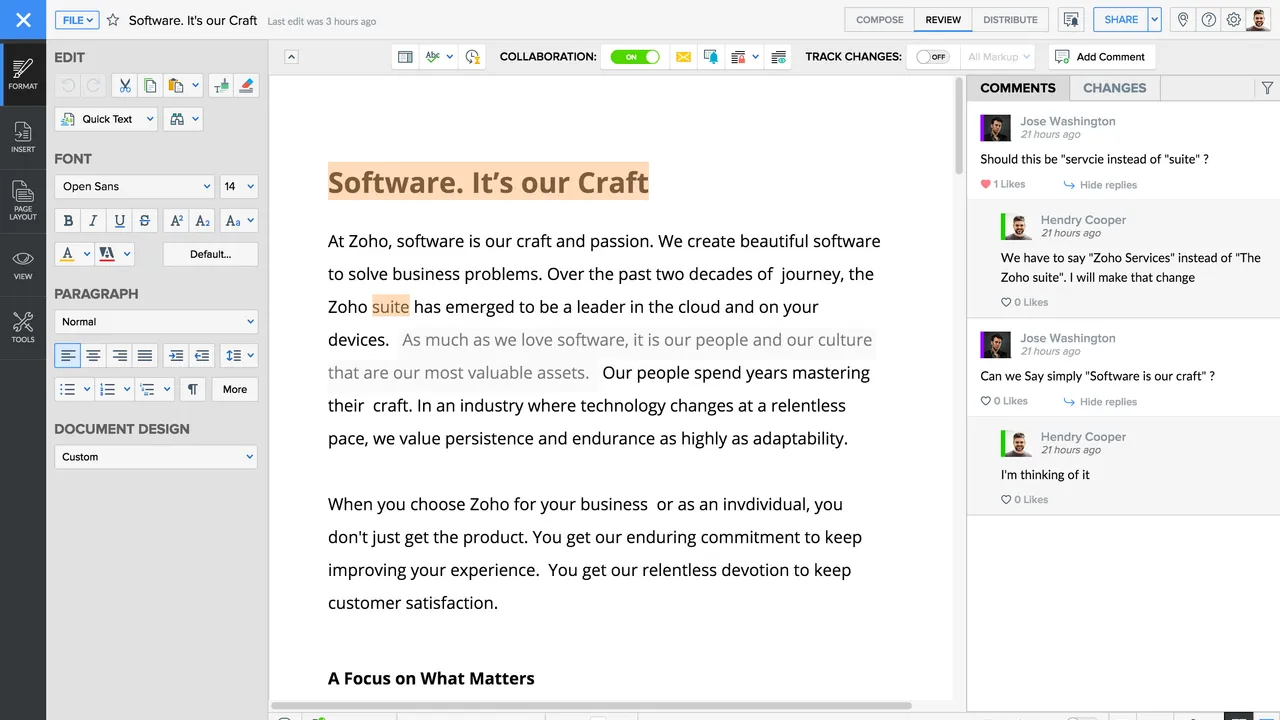Image resolution: width=1280 pixels, height=720 pixels.
Task: Switch to the Distribute tab
Action: (1010, 20)
